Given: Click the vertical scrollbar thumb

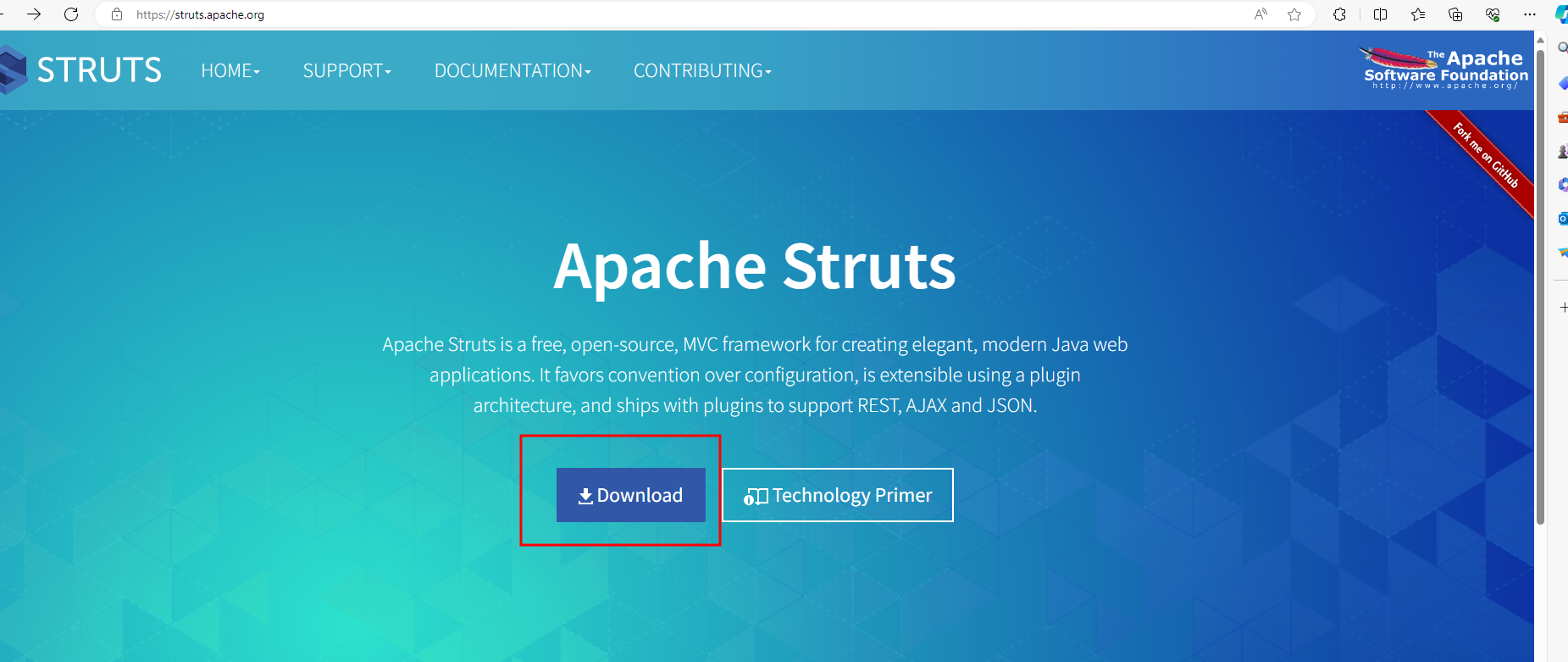Looking at the screenshot, I should coord(1541,286).
